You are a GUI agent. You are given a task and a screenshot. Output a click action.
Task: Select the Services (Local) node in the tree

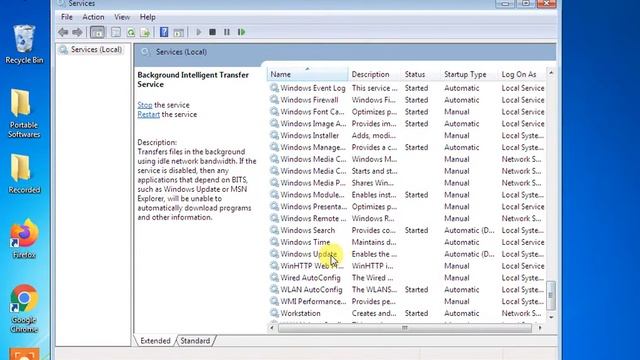[x=91, y=49]
